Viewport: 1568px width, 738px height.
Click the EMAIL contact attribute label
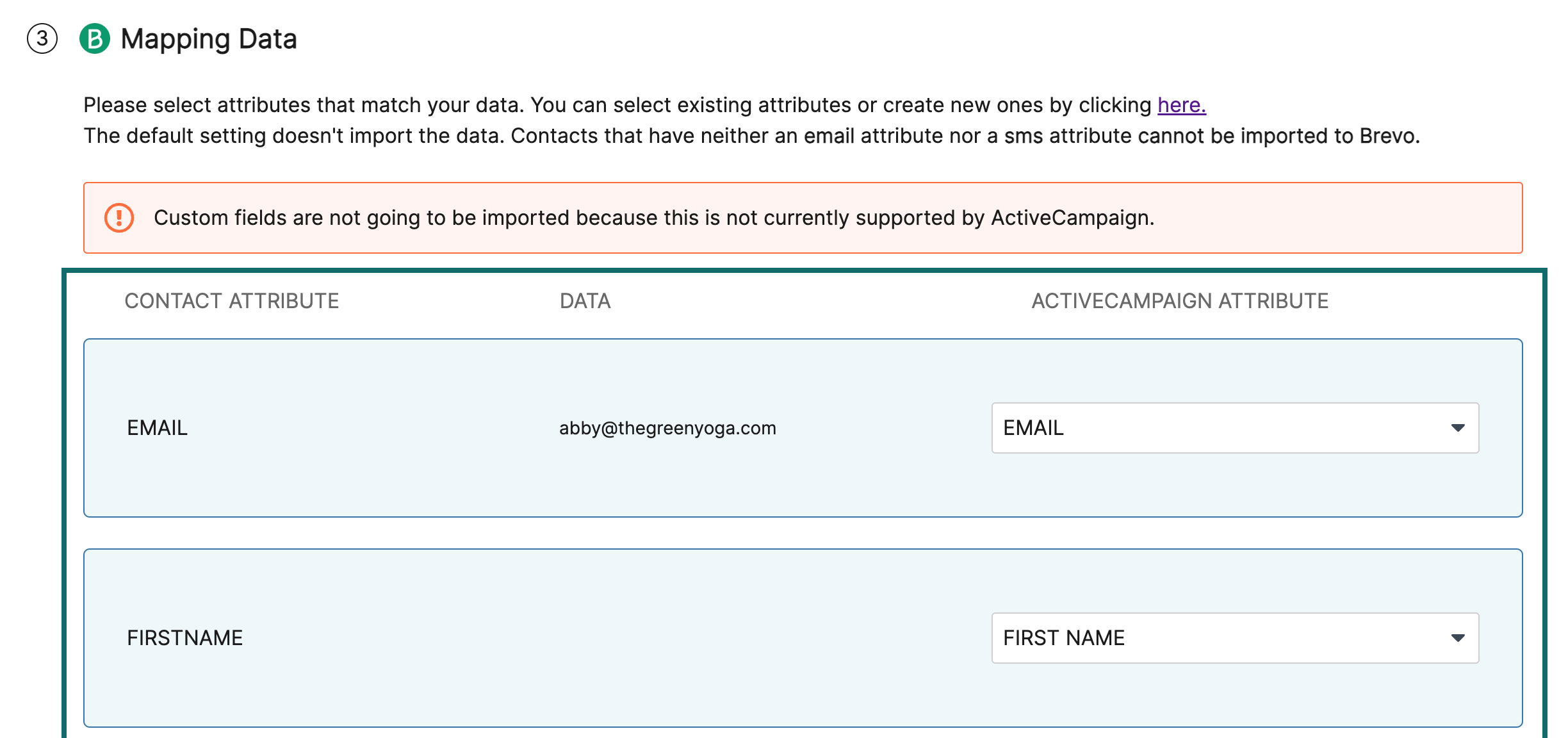tap(157, 428)
